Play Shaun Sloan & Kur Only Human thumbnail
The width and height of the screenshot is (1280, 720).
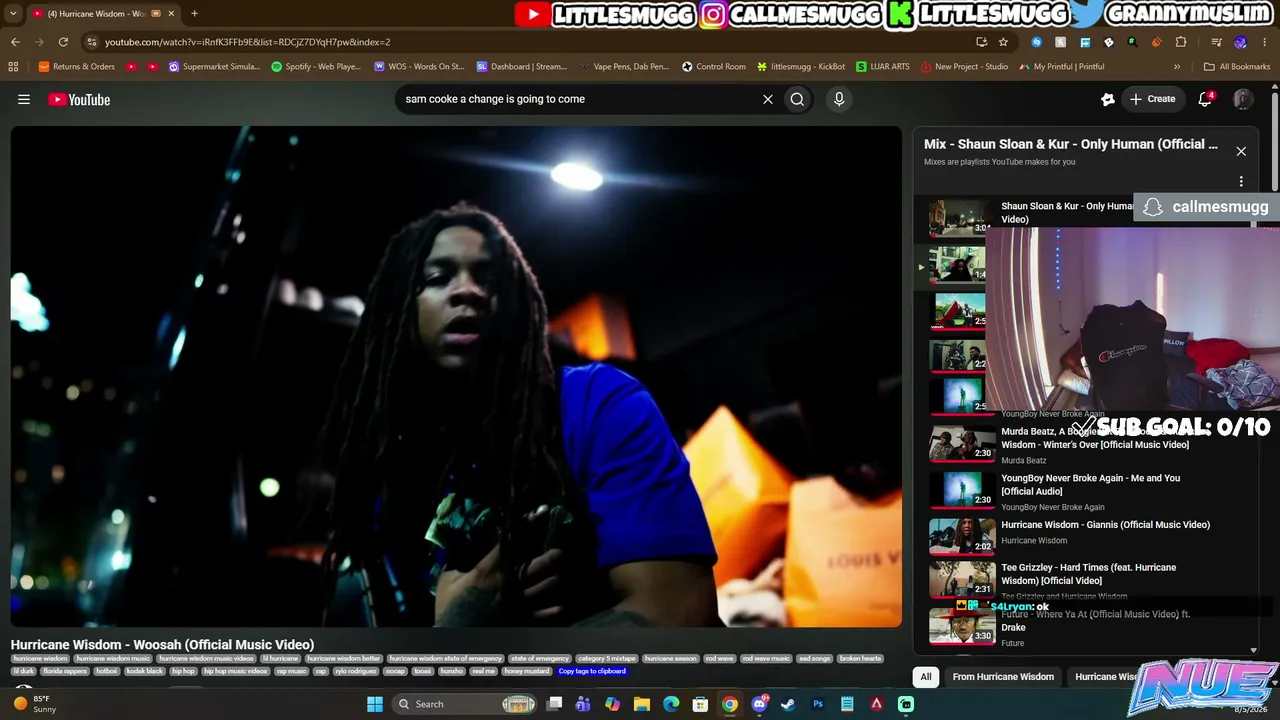[959, 217]
